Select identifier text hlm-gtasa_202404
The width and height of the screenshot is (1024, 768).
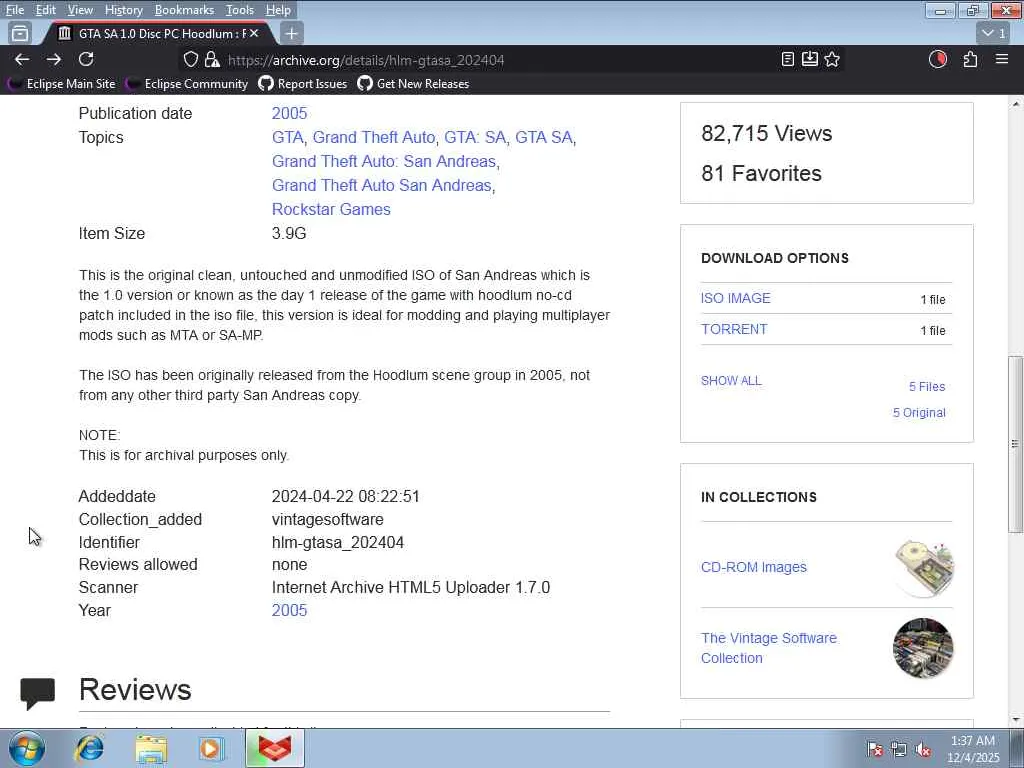(x=338, y=542)
